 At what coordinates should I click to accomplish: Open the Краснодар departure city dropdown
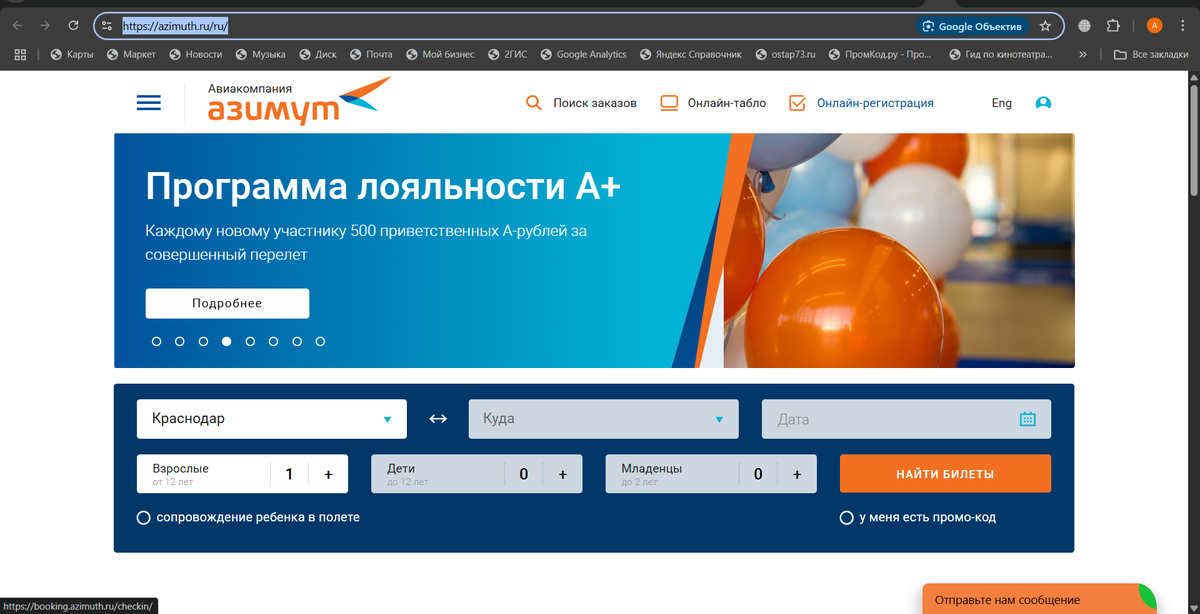(272, 419)
